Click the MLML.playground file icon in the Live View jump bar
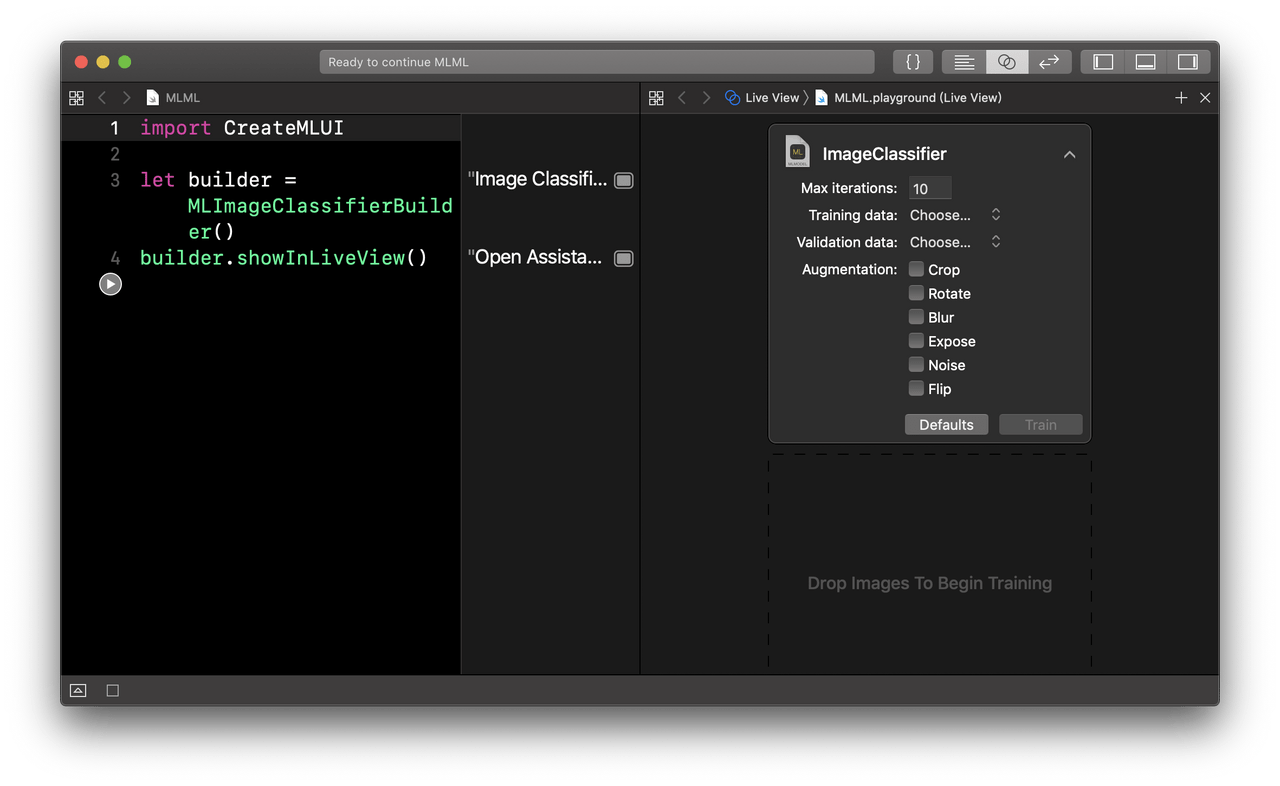Viewport: 1280px width, 786px height. click(x=822, y=98)
